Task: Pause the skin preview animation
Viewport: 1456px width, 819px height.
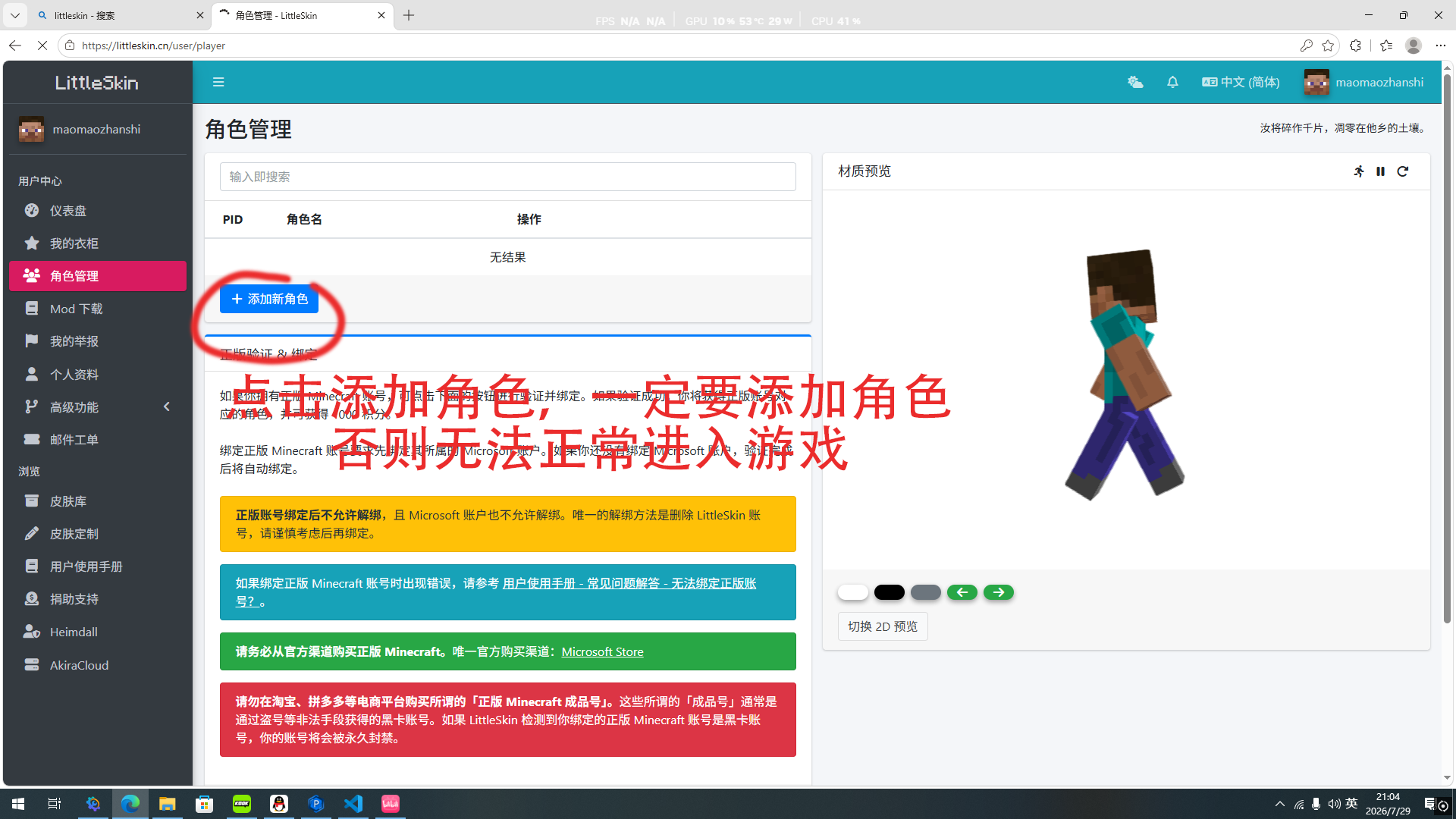Action: [x=1381, y=171]
